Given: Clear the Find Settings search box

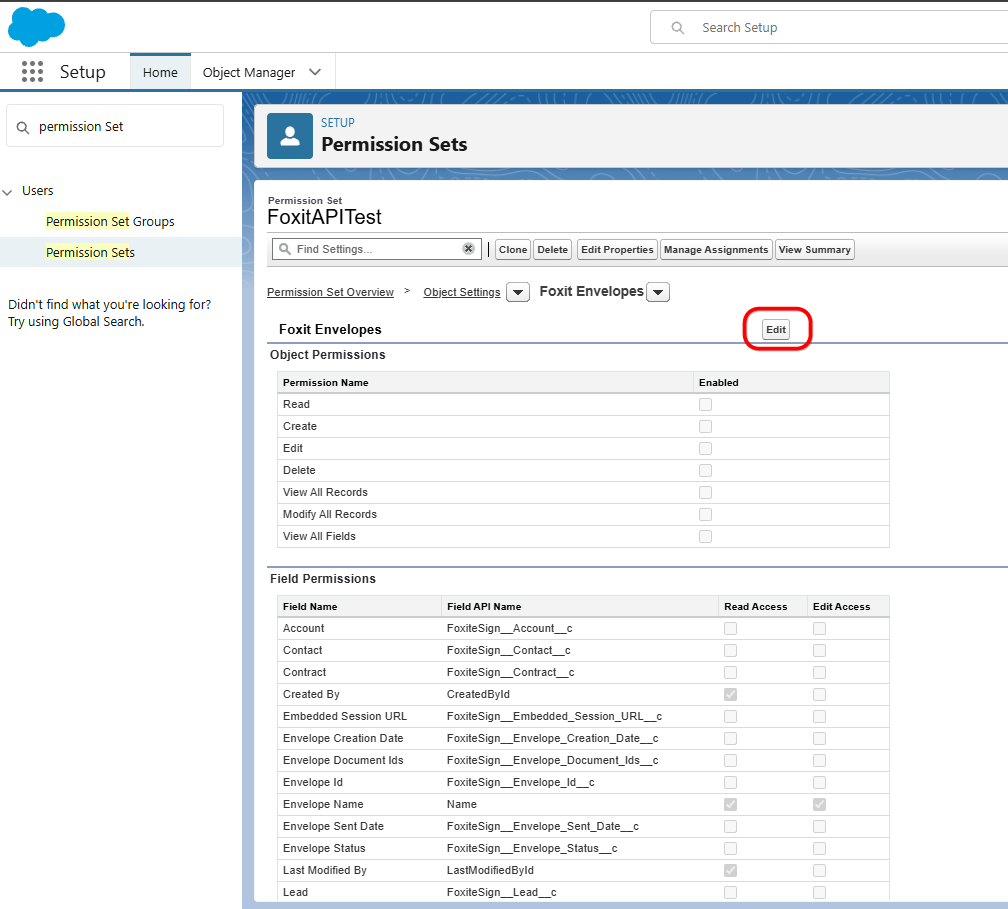Looking at the screenshot, I should click(468, 249).
